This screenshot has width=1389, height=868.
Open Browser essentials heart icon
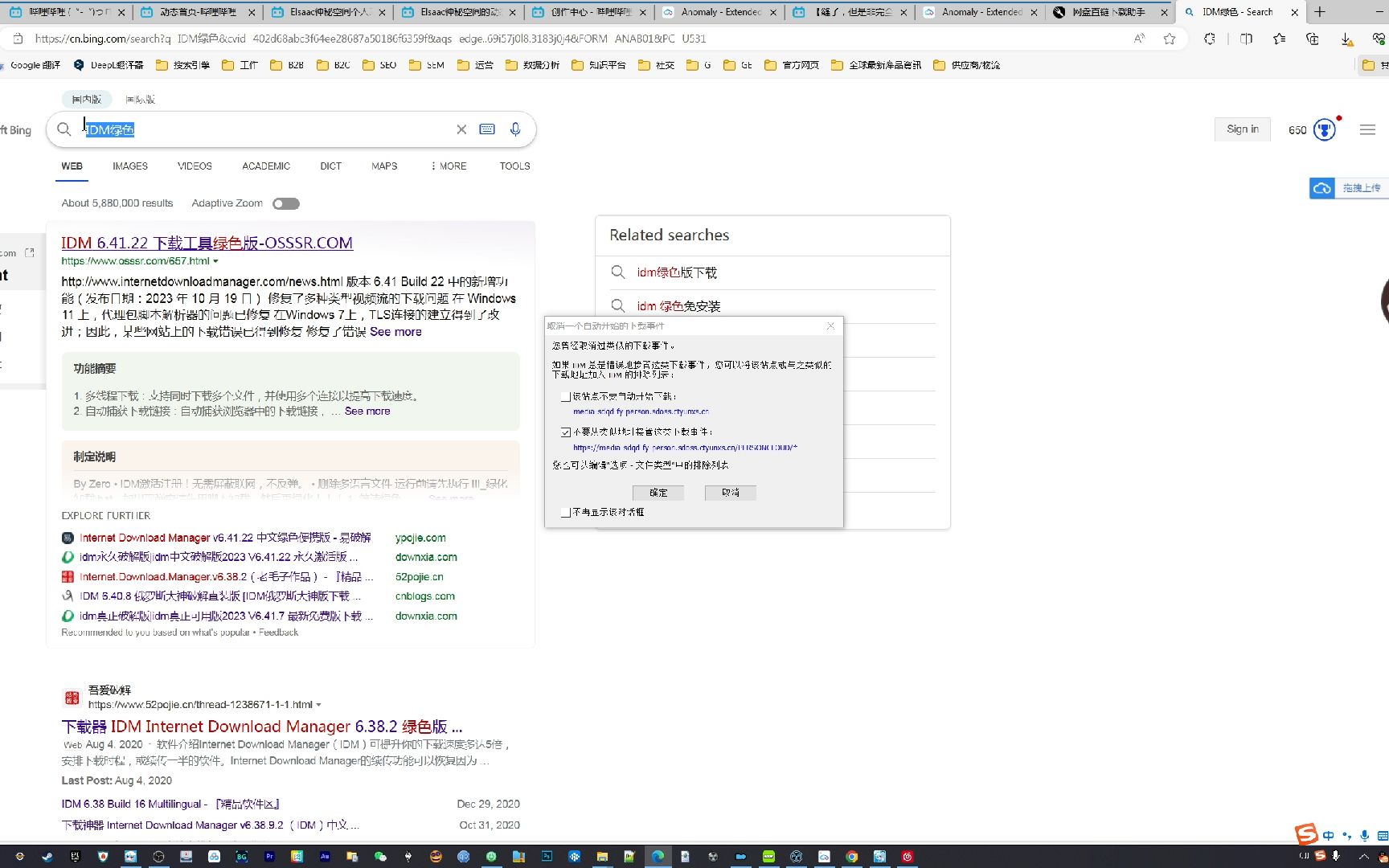1379,39
